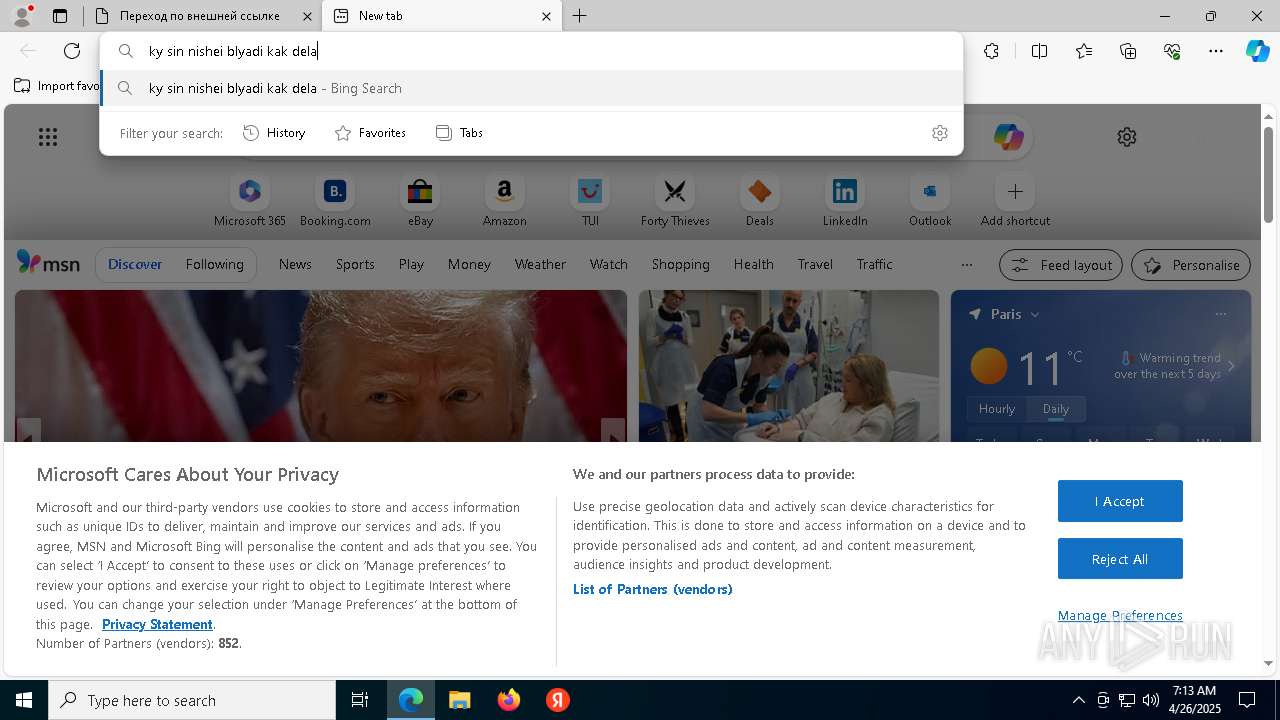Image resolution: width=1280 pixels, height=720 pixels.
Task: Open new tab page settings gear
Action: (1127, 137)
